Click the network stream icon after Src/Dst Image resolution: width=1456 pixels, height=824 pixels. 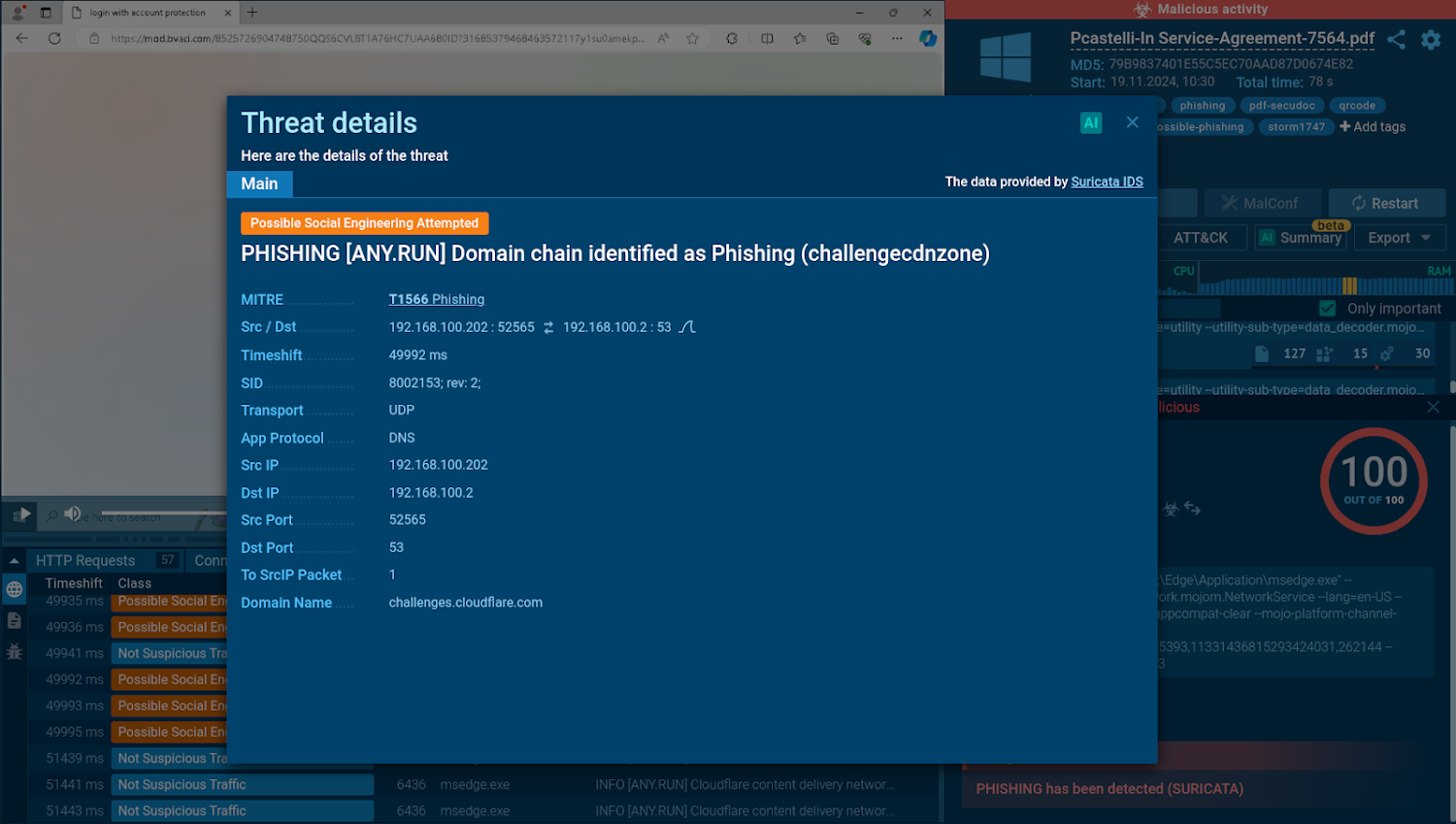pyautogui.click(x=687, y=327)
